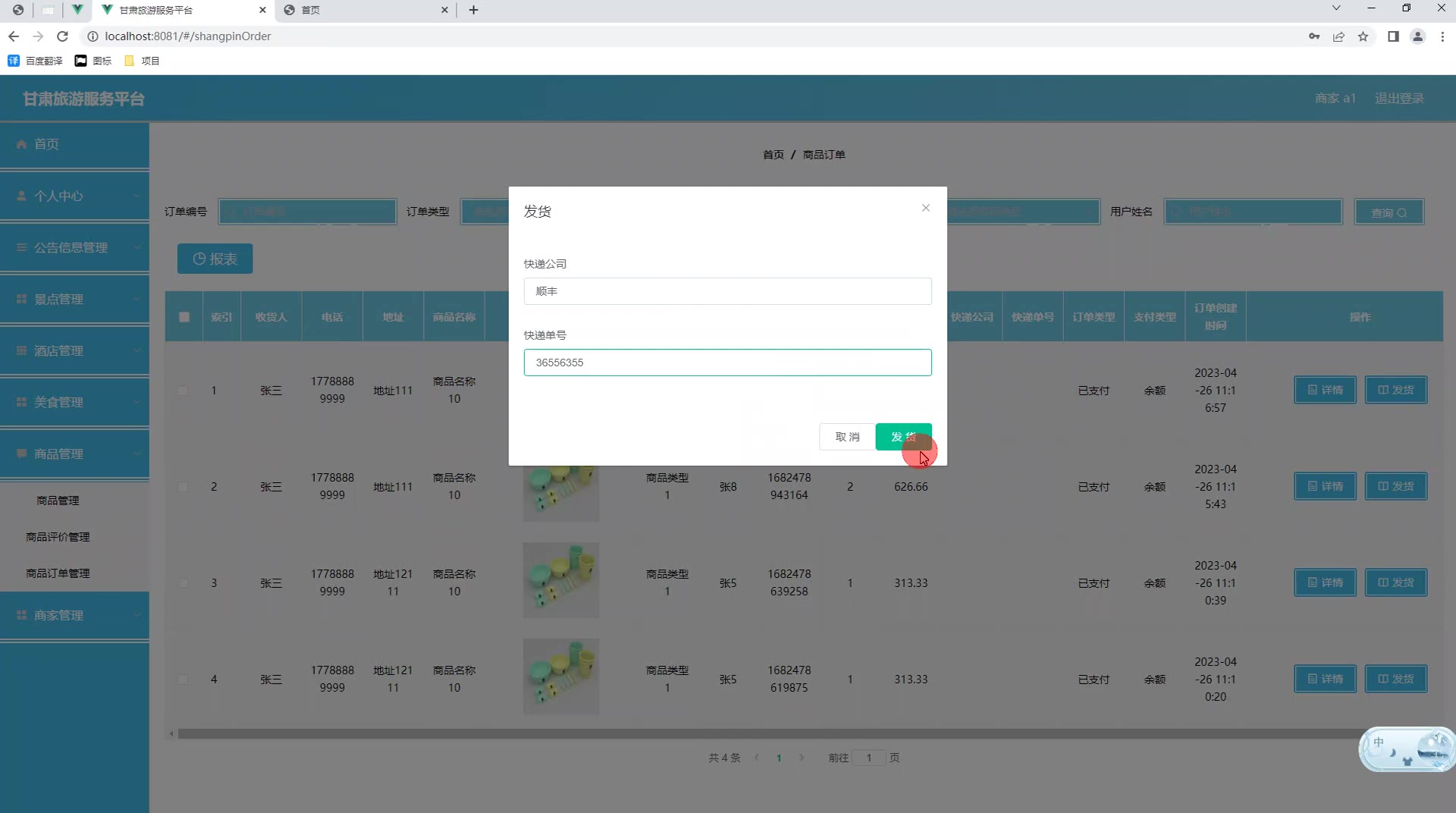The image size is (1456, 813).
Task: Click the IME floating widget
Action: click(1407, 749)
